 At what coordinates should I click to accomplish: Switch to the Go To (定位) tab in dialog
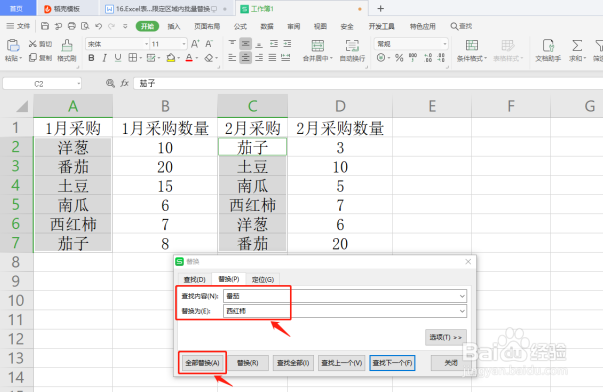263,279
